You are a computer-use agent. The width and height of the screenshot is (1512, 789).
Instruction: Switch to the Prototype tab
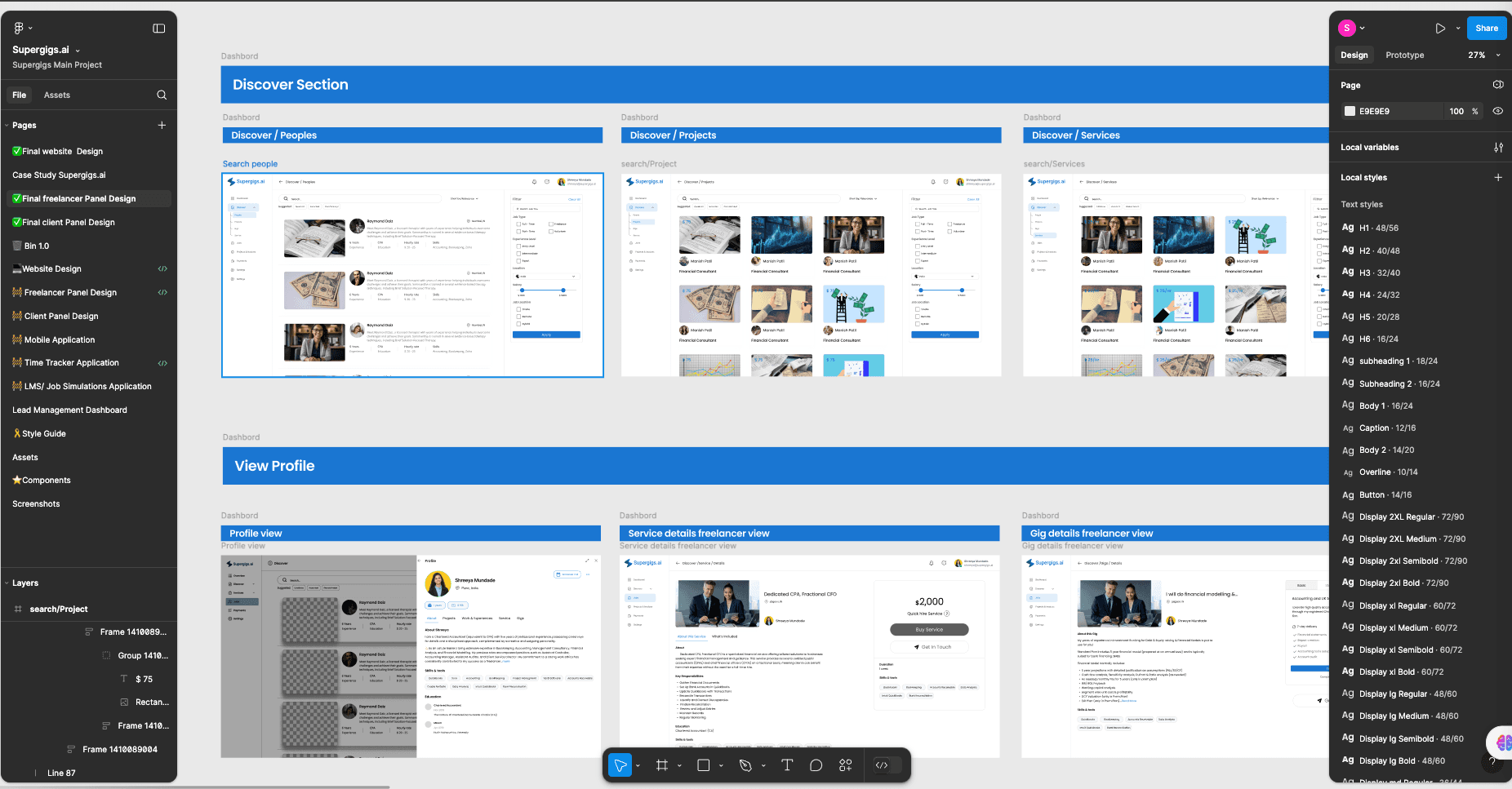point(1405,55)
